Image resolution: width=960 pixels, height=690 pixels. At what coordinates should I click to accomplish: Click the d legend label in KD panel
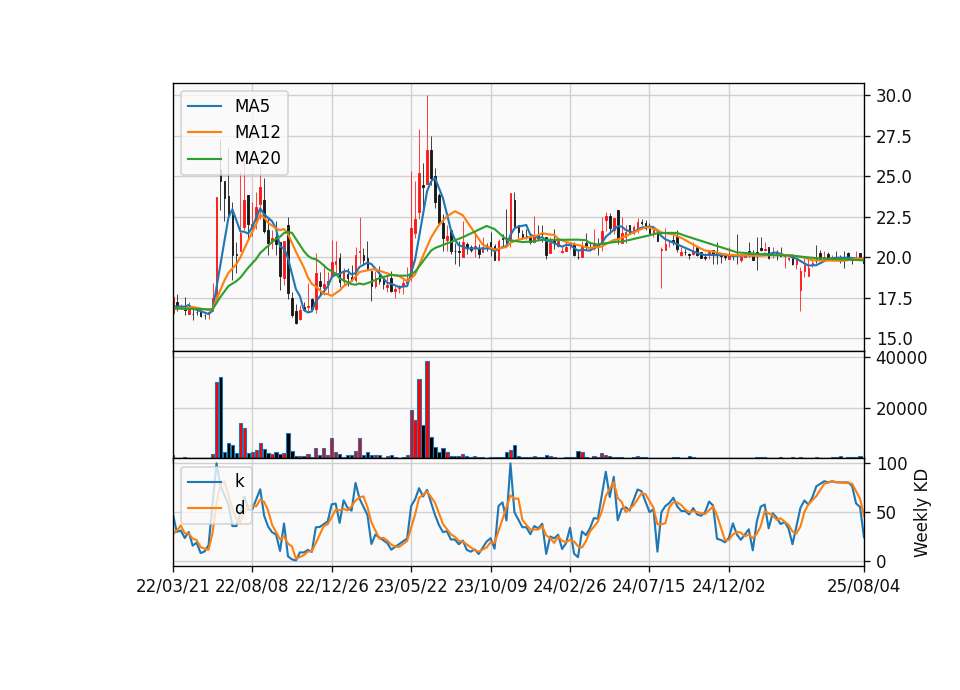(x=239, y=508)
